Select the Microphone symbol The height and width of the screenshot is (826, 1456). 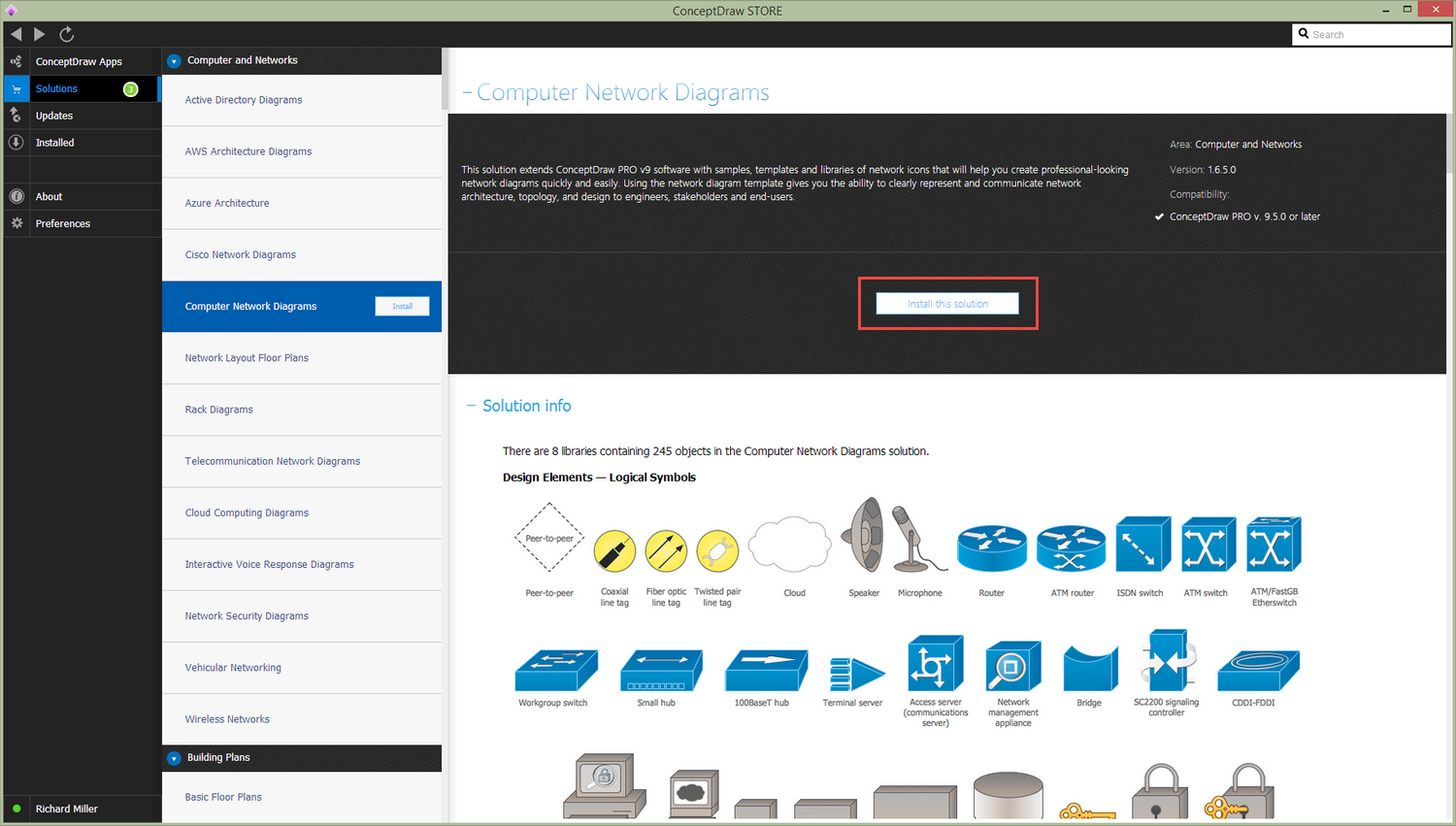(919, 539)
